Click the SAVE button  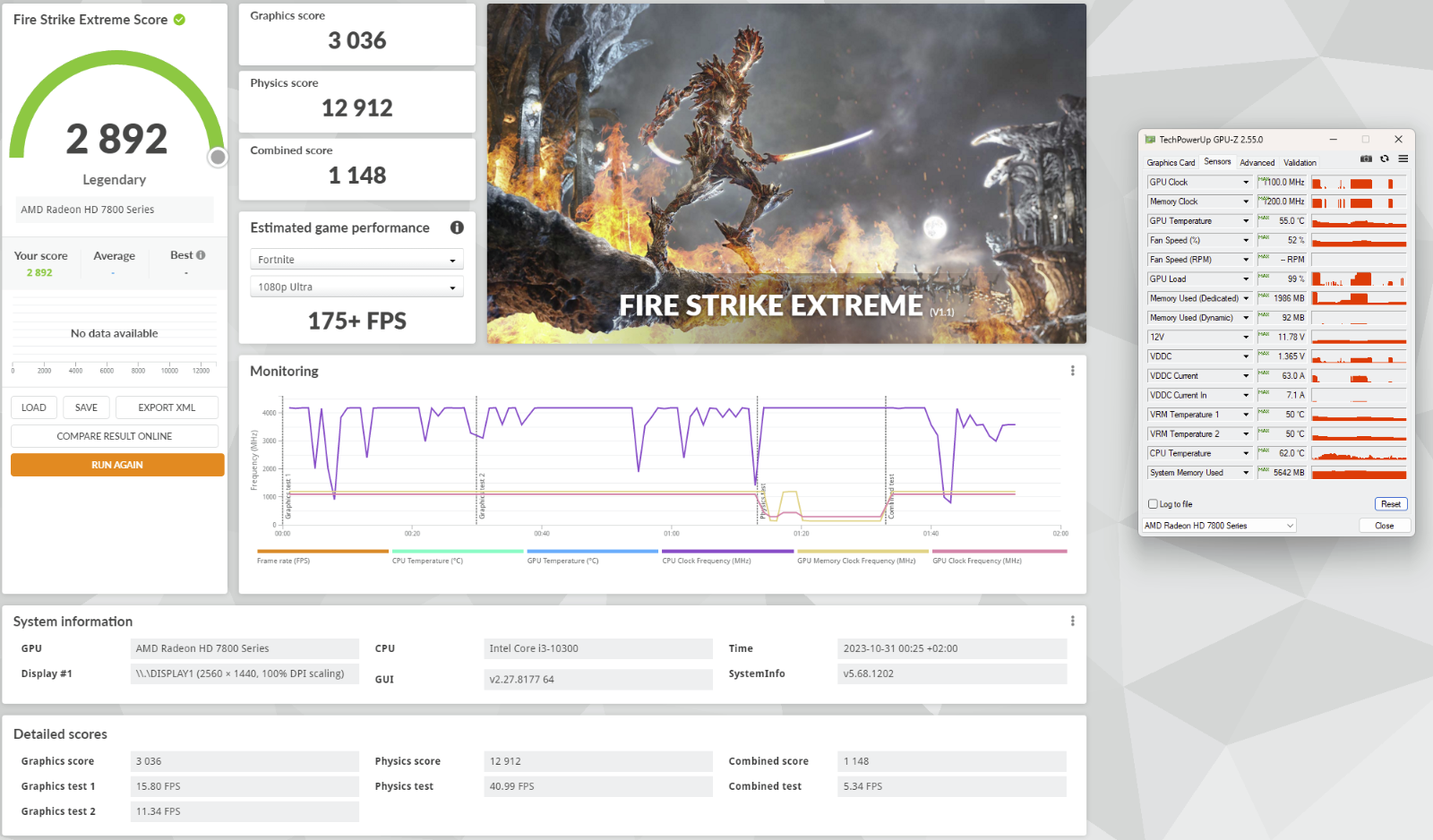pos(86,407)
